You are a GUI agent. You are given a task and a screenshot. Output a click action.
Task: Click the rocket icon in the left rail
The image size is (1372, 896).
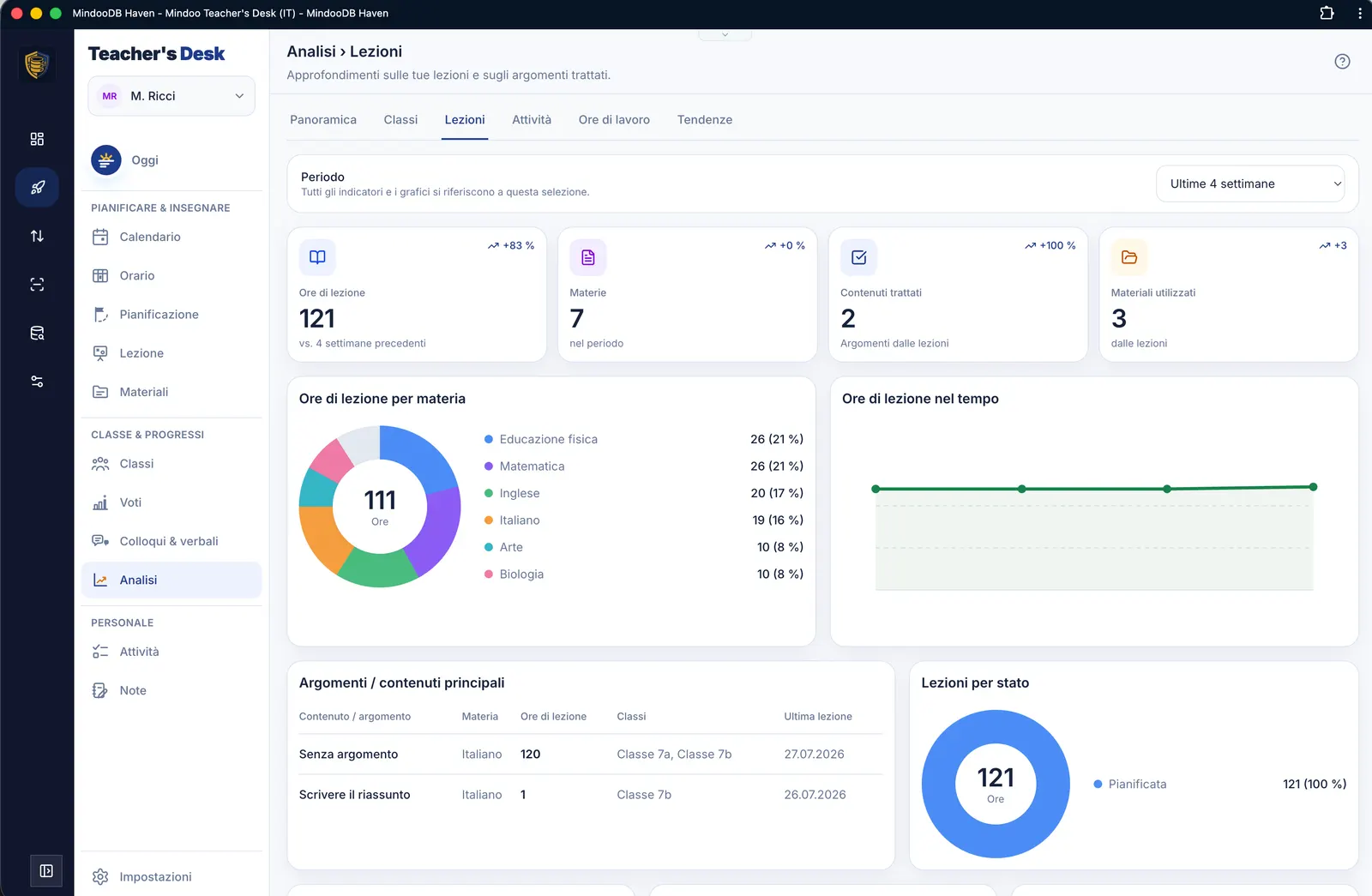pyautogui.click(x=37, y=187)
